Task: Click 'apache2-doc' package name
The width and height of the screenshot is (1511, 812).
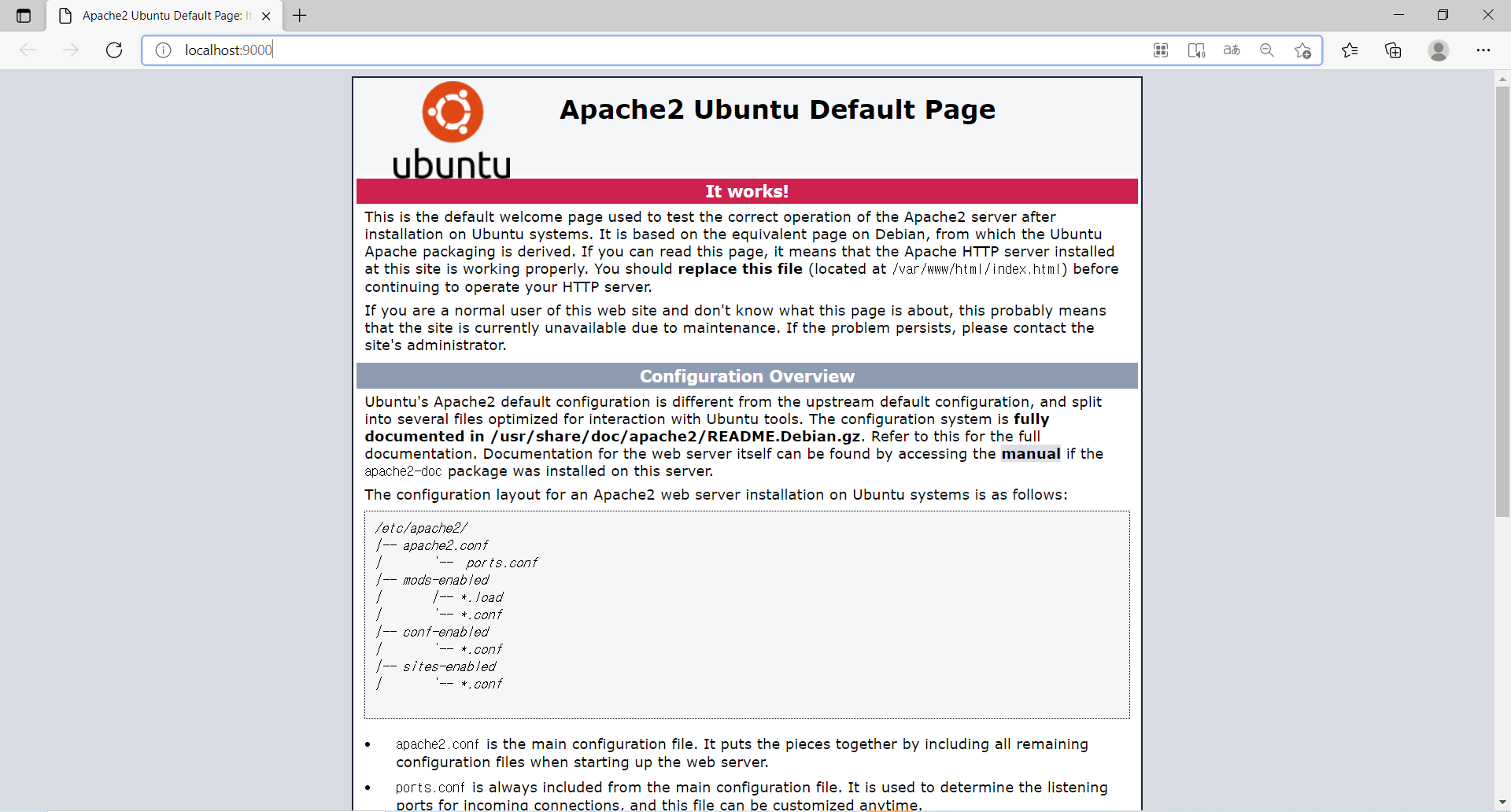Action: 403,471
